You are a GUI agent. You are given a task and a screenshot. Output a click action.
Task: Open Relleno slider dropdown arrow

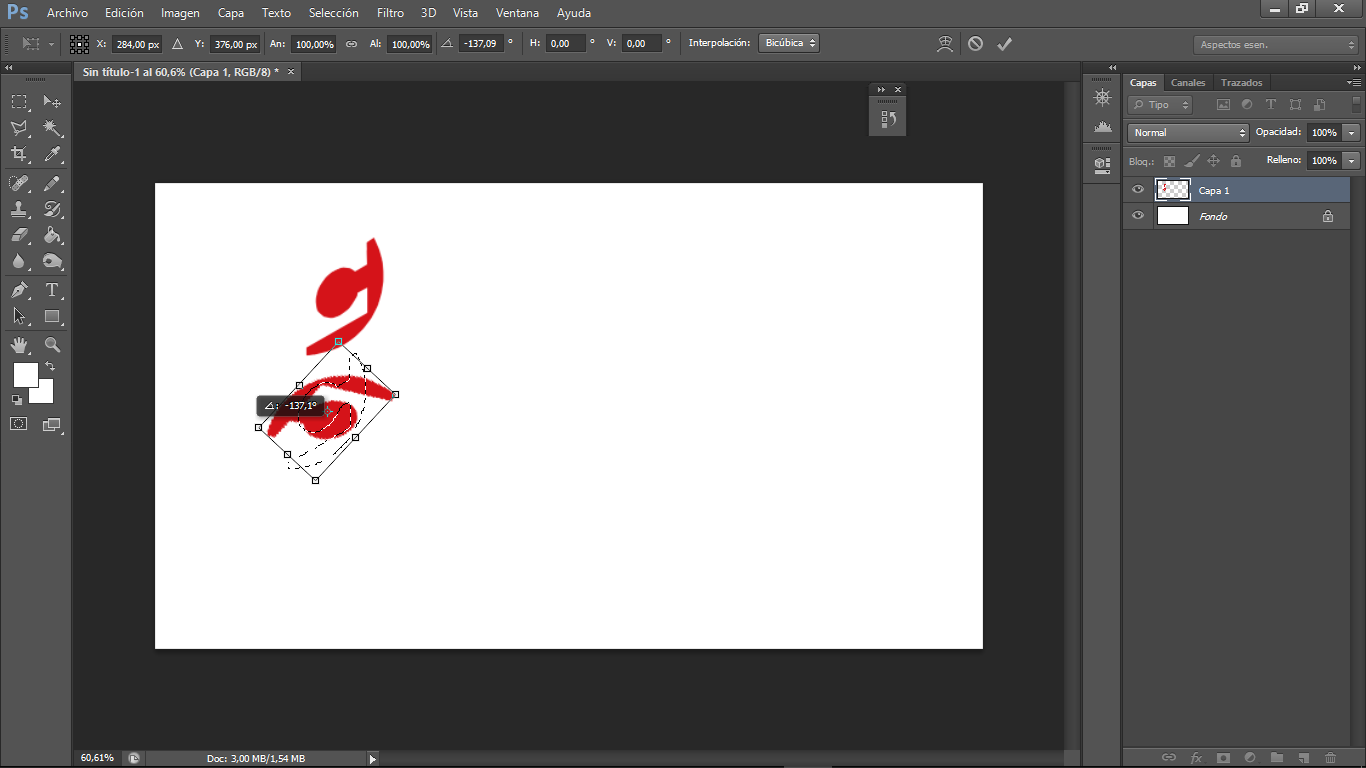[x=1352, y=160]
